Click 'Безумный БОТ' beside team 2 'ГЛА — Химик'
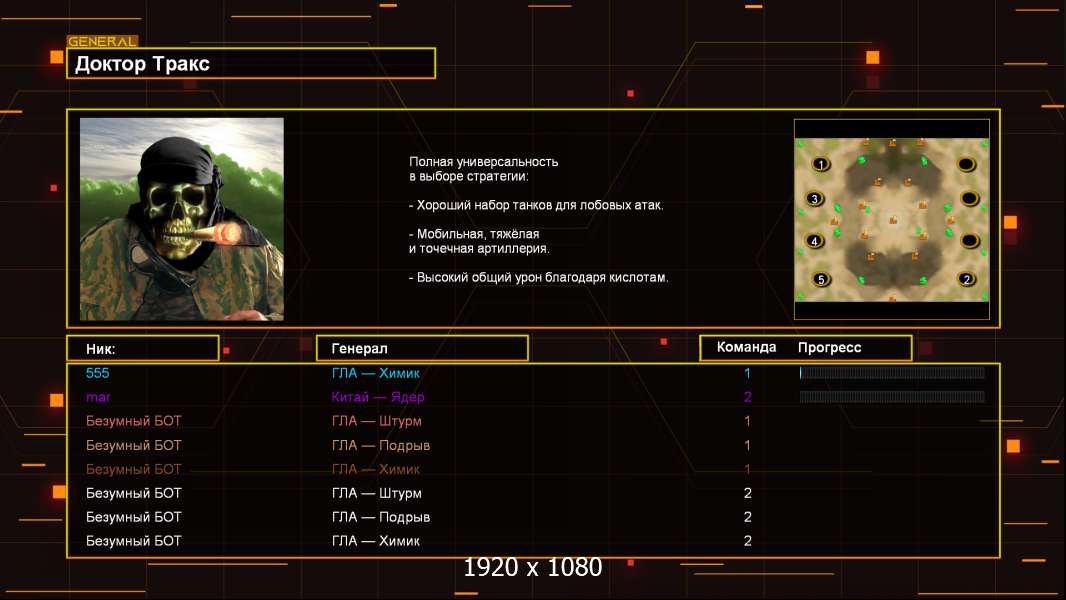 (x=133, y=541)
